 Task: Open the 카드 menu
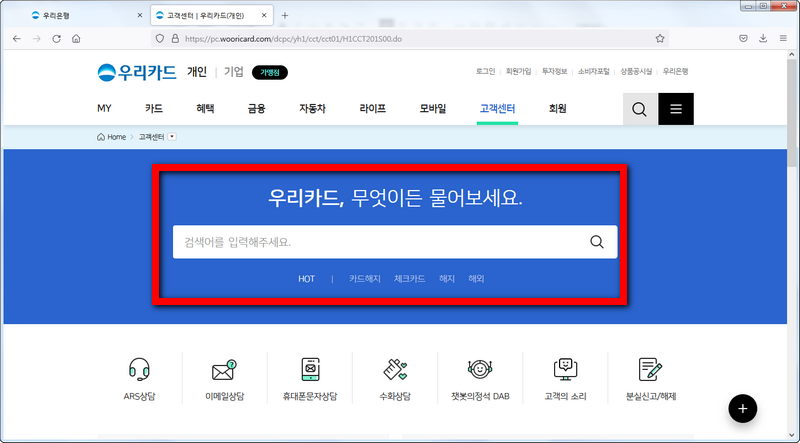pos(154,108)
